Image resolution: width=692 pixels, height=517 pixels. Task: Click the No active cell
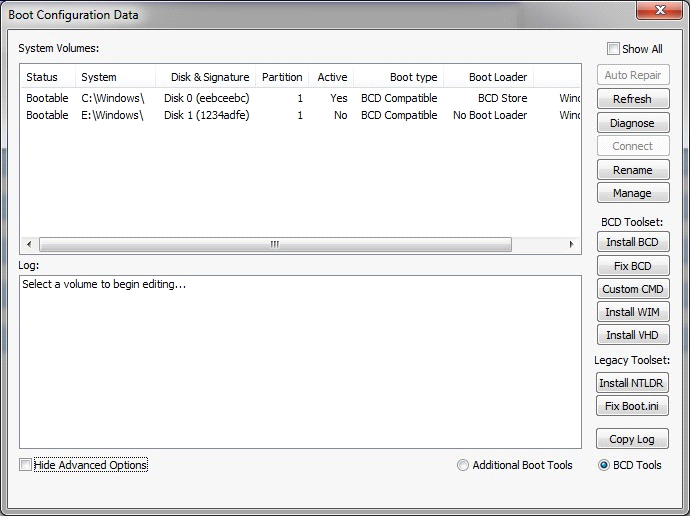[340, 115]
